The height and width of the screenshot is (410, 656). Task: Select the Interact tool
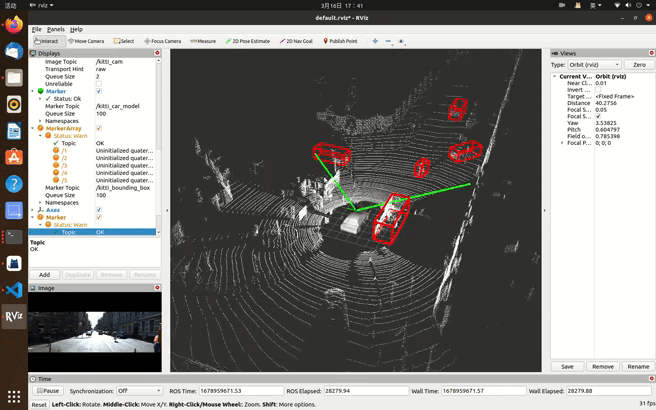(49, 41)
